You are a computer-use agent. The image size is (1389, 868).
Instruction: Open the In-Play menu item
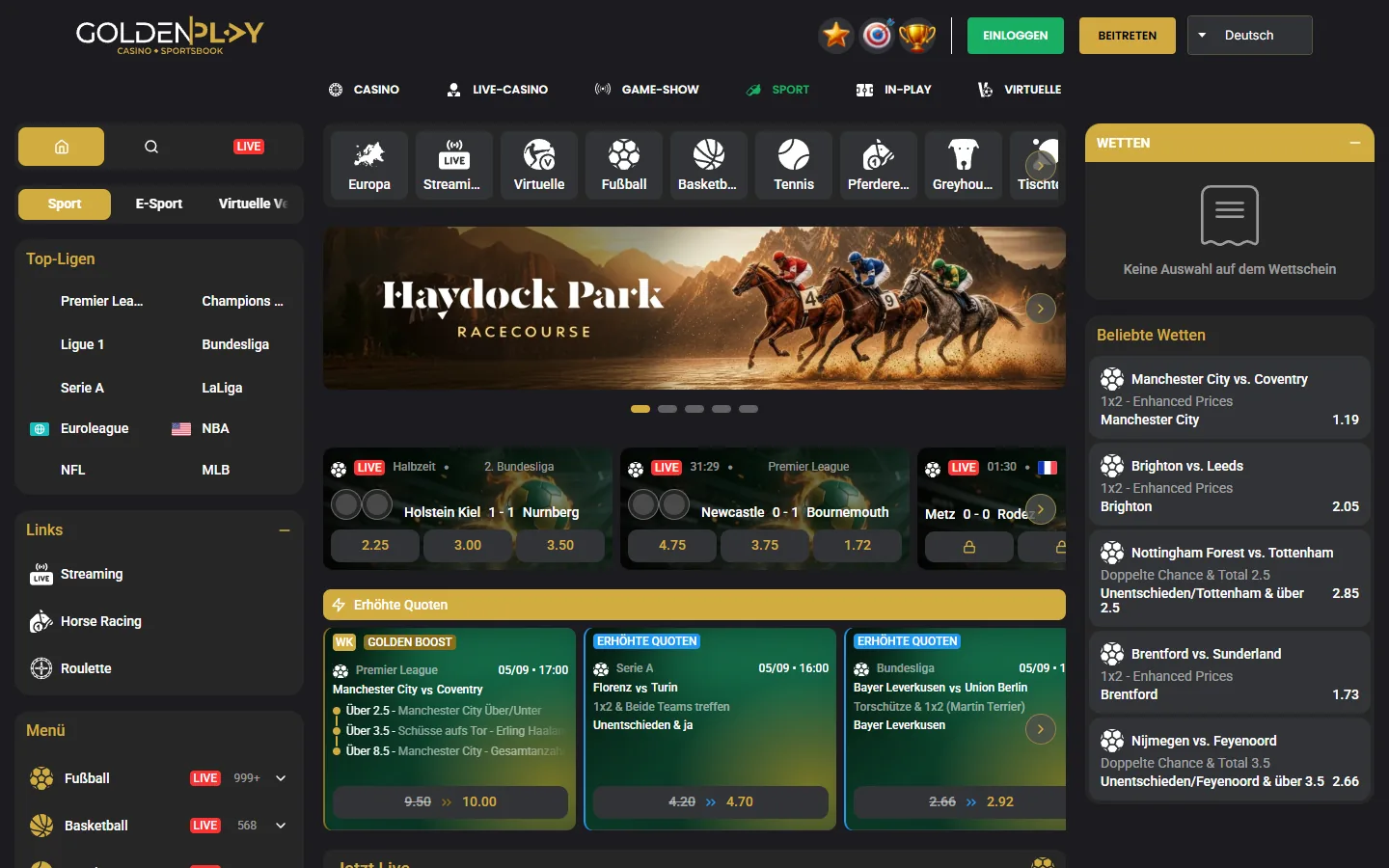pyautogui.click(x=894, y=90)
